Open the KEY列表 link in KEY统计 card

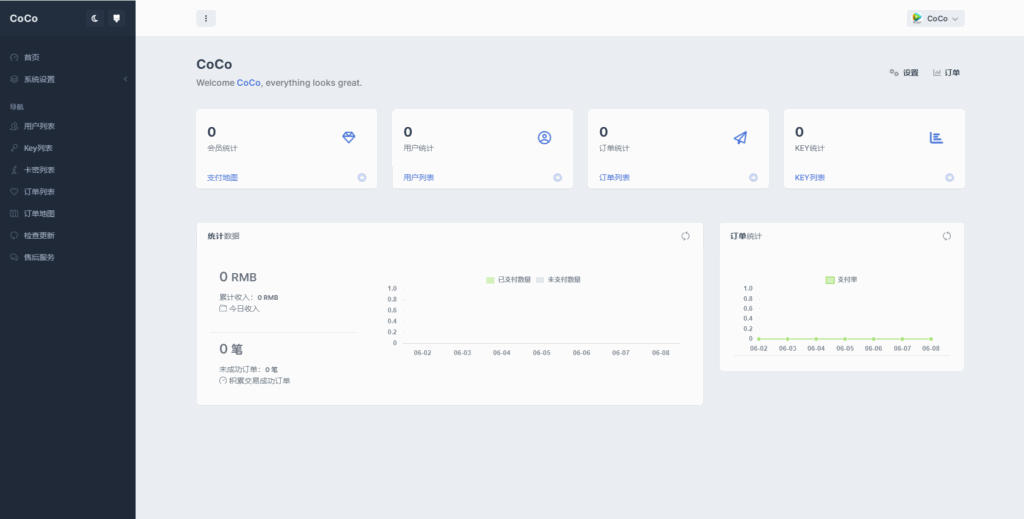(x=810, y=178)
